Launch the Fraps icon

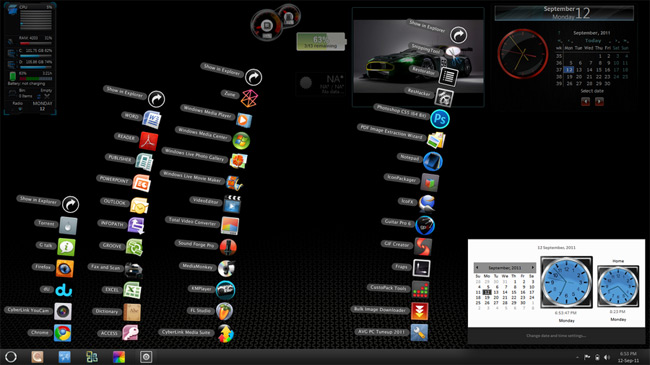pyautogui.click(x=421, y=268)
